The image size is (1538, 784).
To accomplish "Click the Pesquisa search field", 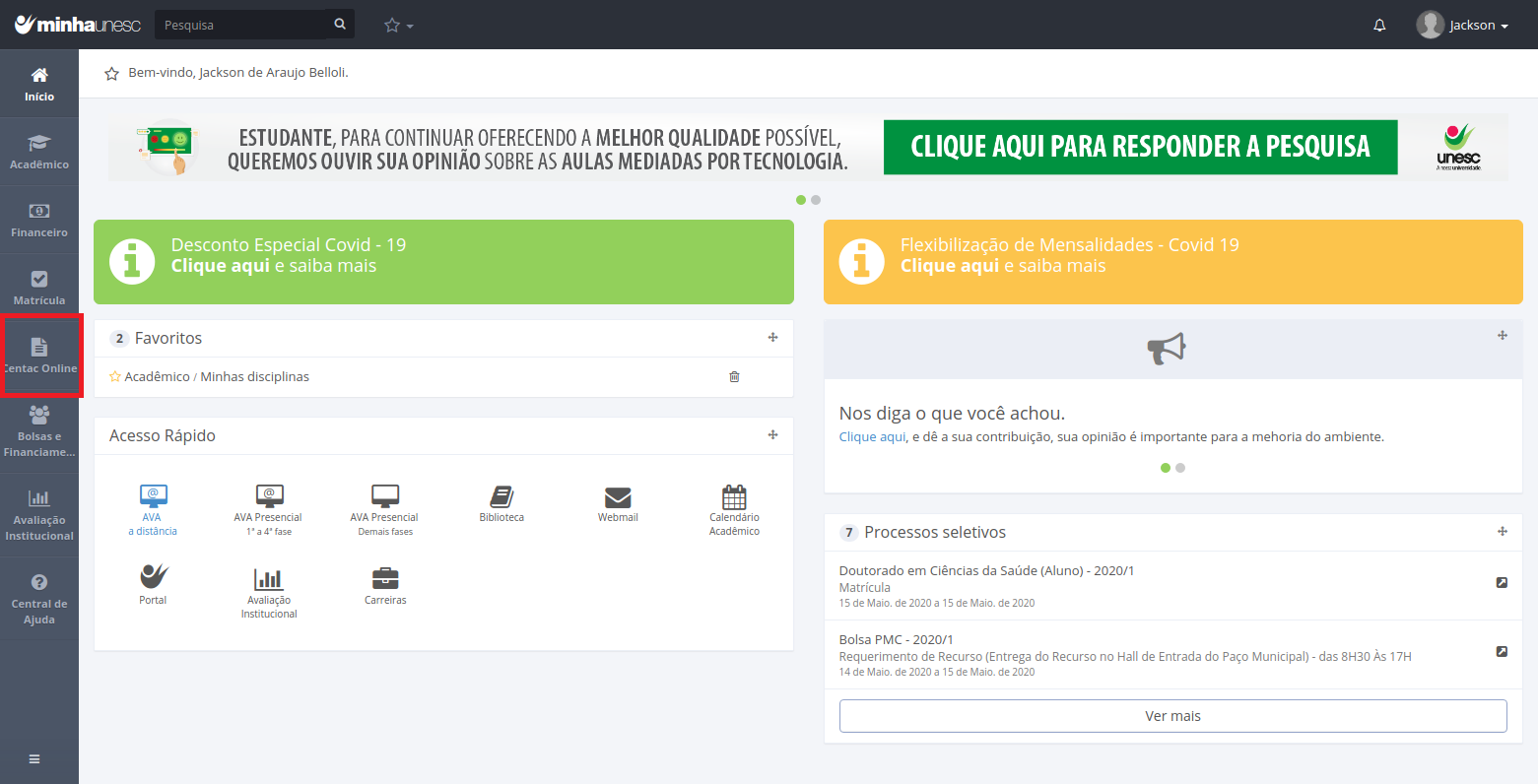I will [239, 25].
